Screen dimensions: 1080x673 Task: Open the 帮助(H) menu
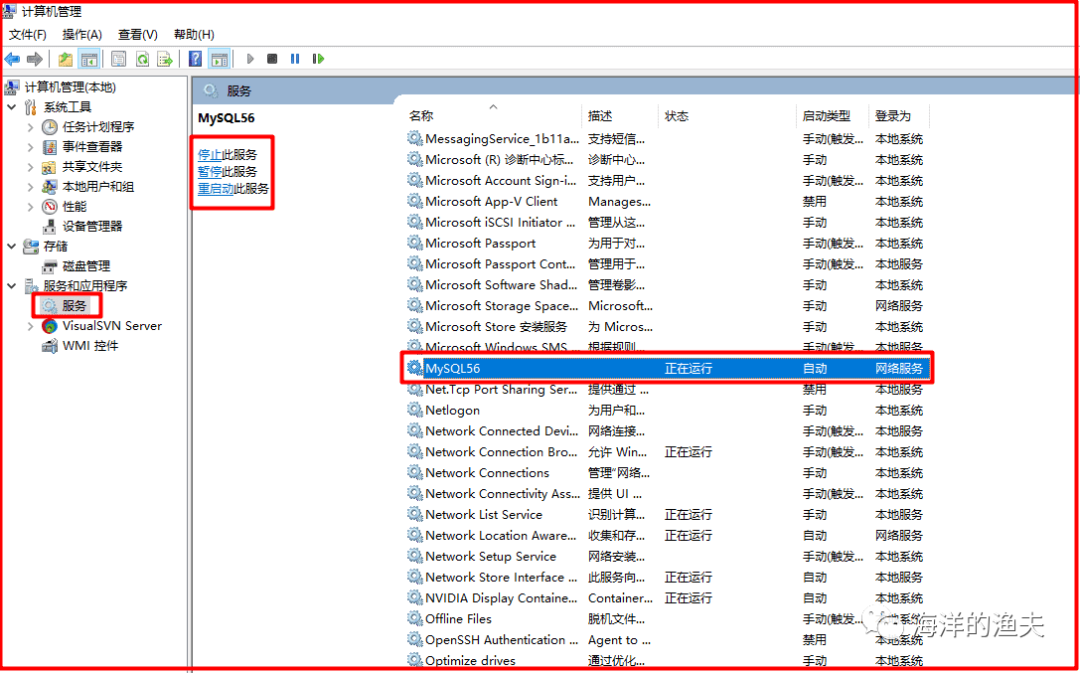point(194,34)
